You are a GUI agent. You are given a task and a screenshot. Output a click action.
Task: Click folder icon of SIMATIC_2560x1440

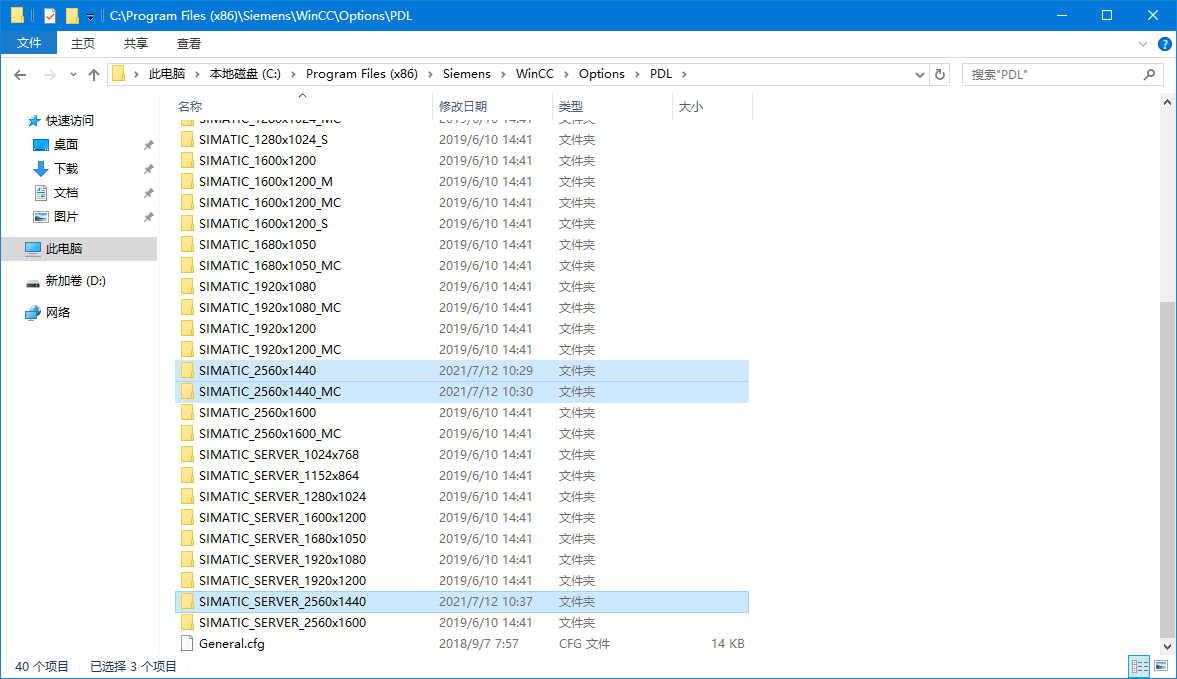pyautogui.click(x=187, y=370)
